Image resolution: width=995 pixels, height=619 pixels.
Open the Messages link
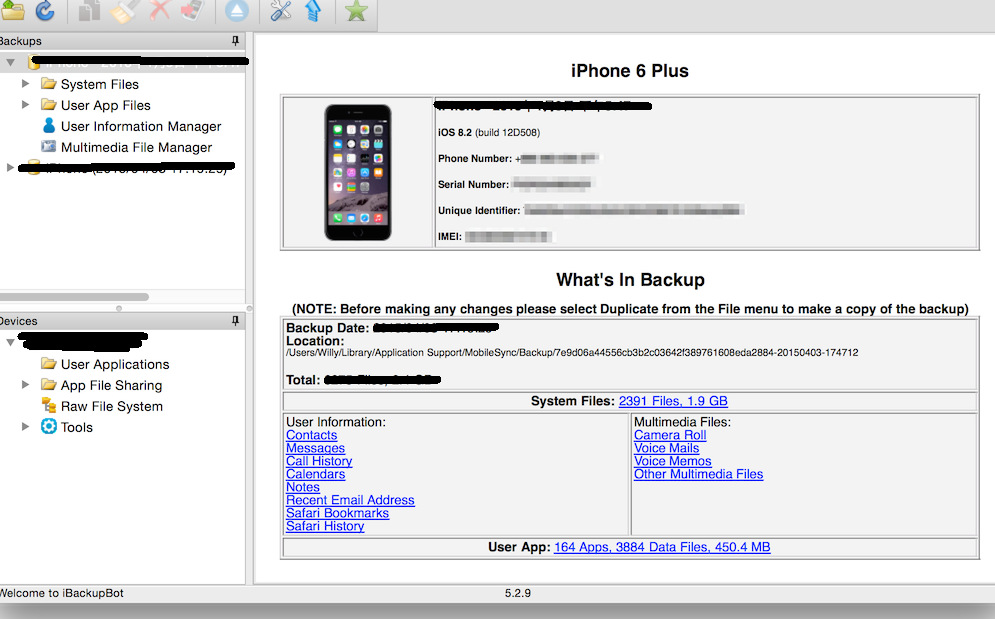(315, 448)
